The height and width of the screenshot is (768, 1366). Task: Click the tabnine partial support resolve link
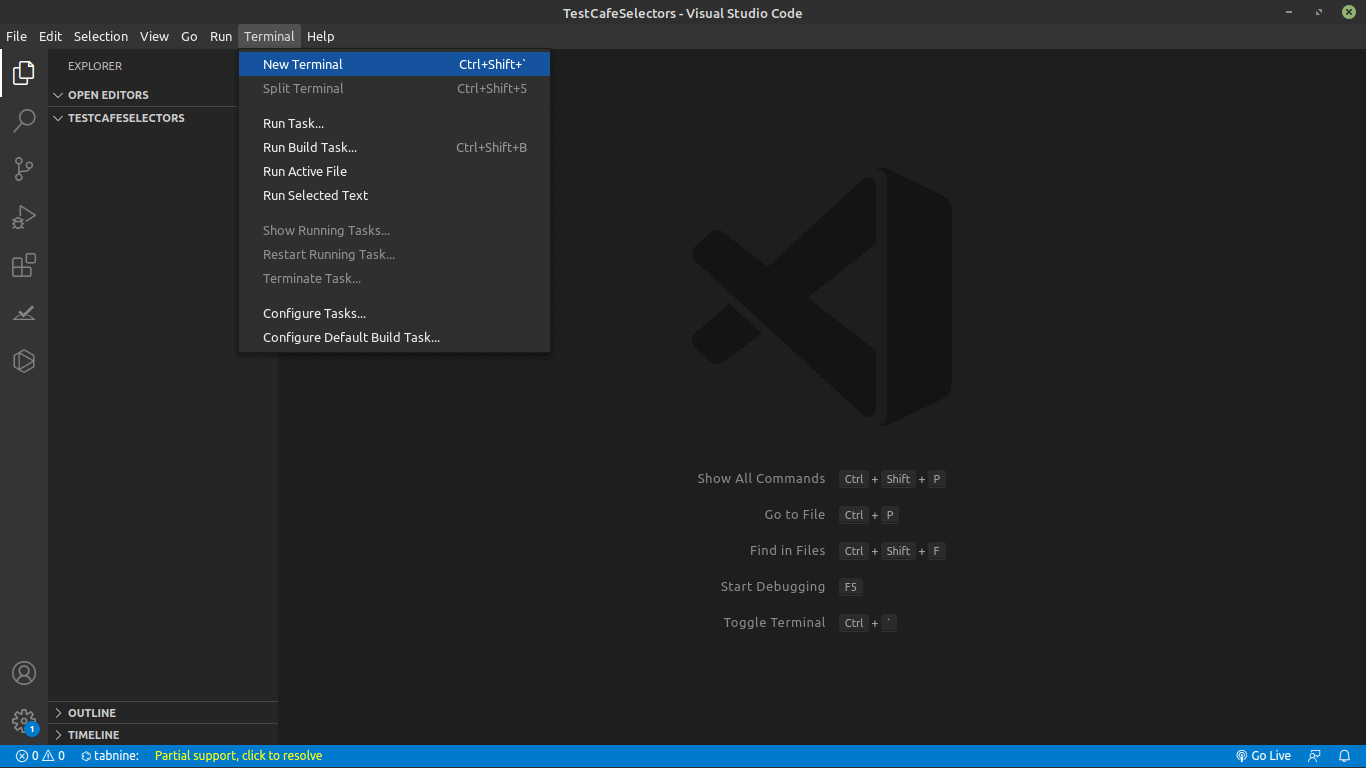(x=238, y=755)
